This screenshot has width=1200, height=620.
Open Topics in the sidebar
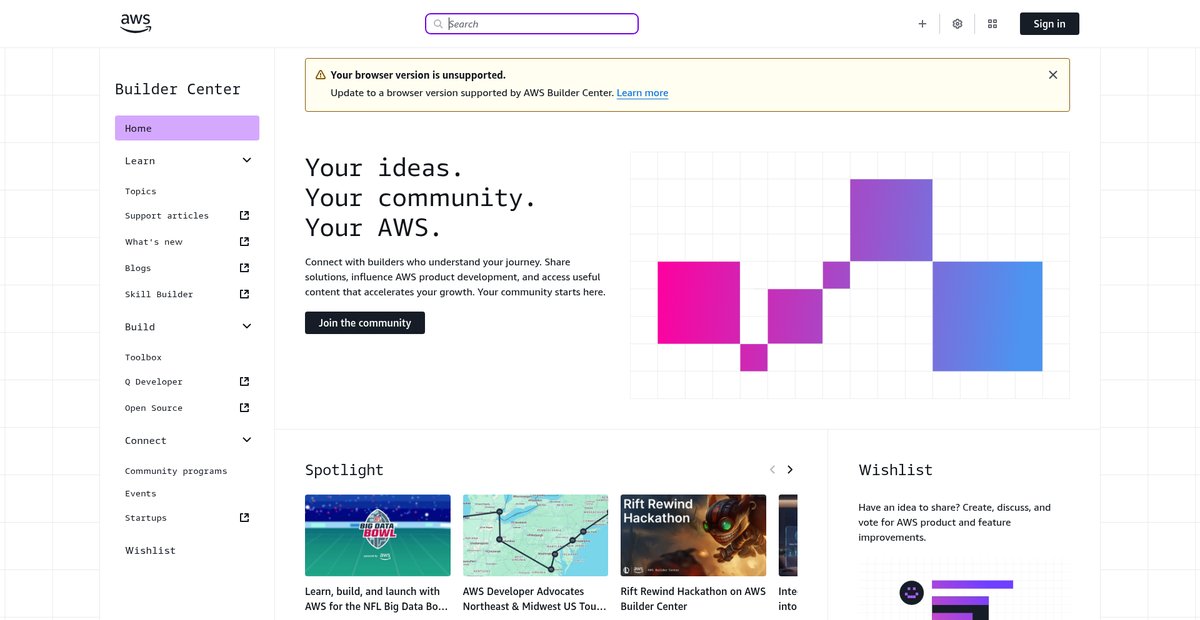pos(141,191)
